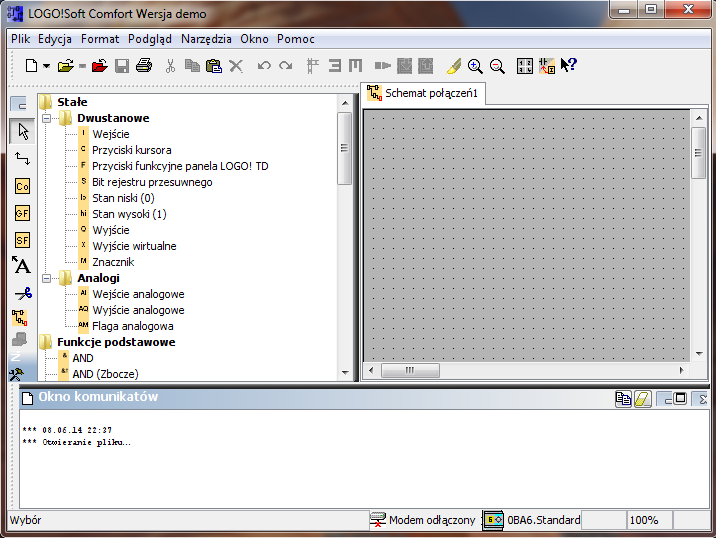Select Wejście in the Dwustanowe list
The image size is (716, 538).
tap(111, 134)
